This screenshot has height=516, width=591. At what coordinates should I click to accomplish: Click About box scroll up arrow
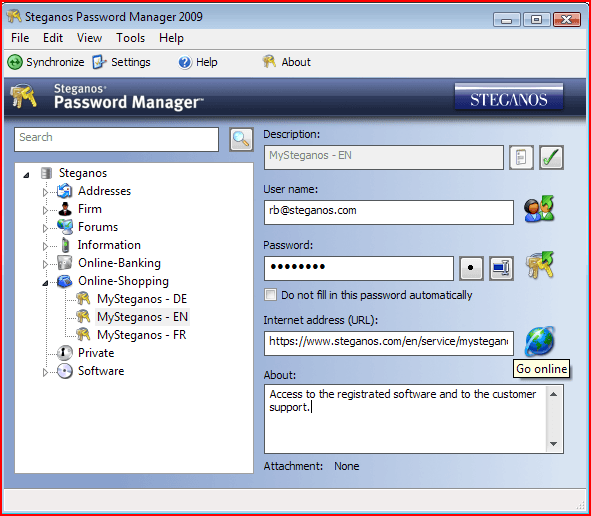(553, 394)
